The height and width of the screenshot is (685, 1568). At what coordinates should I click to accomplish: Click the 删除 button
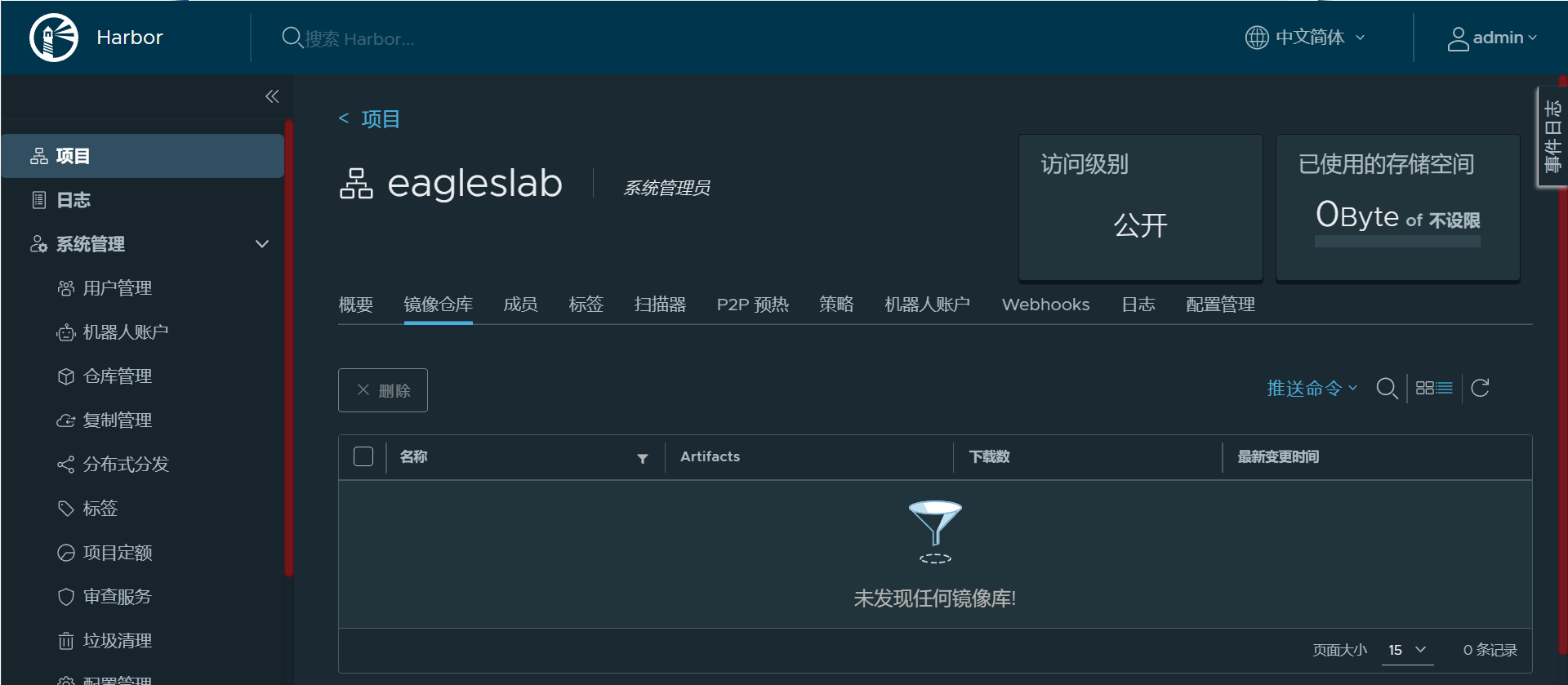(x=383, y=390)
